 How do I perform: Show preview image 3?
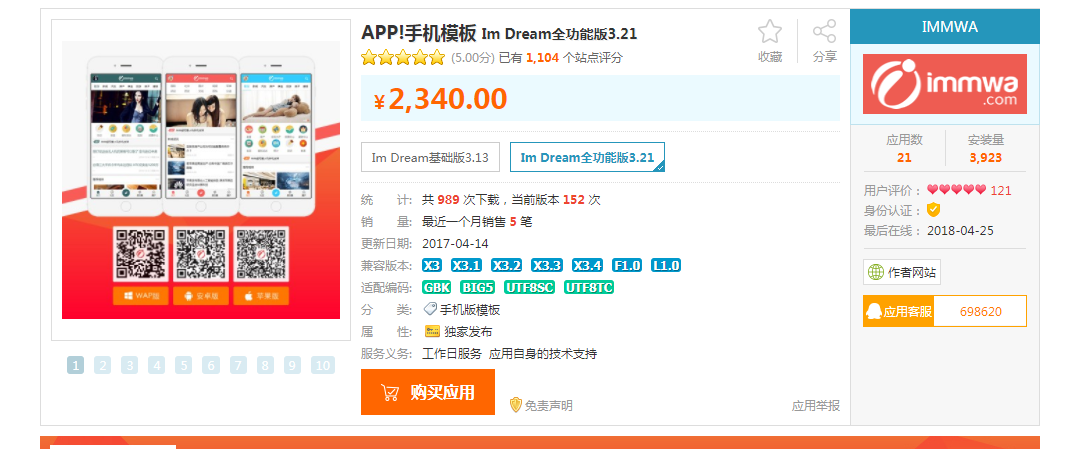(129, 365)
